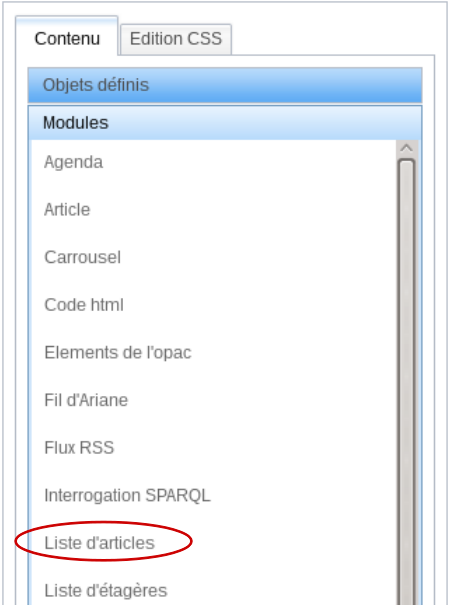Select the Fil d'Ariane module
Image resolution: width=450 pixels, height=605 pixels.
point(86,400)
